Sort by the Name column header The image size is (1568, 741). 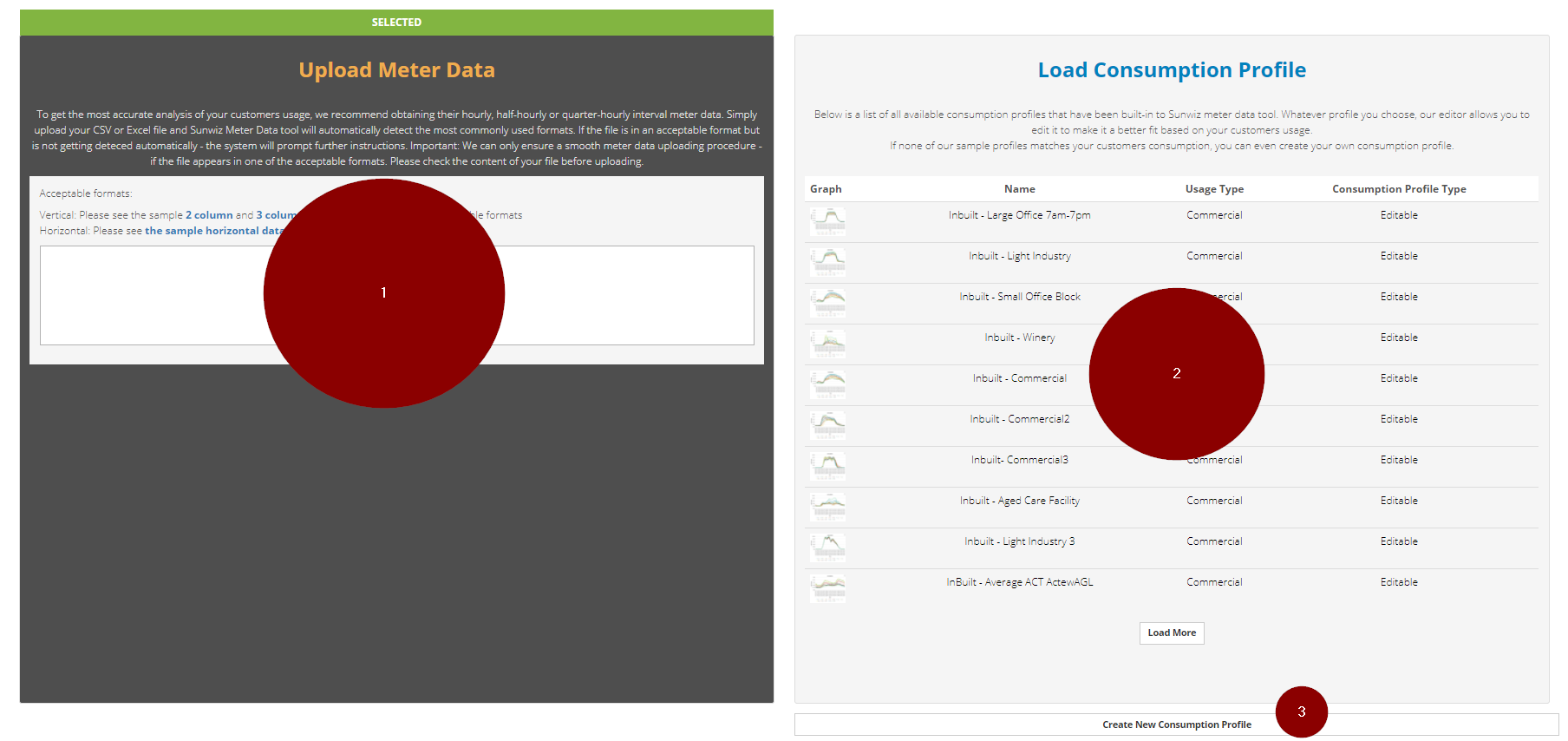coord(1020,189)
